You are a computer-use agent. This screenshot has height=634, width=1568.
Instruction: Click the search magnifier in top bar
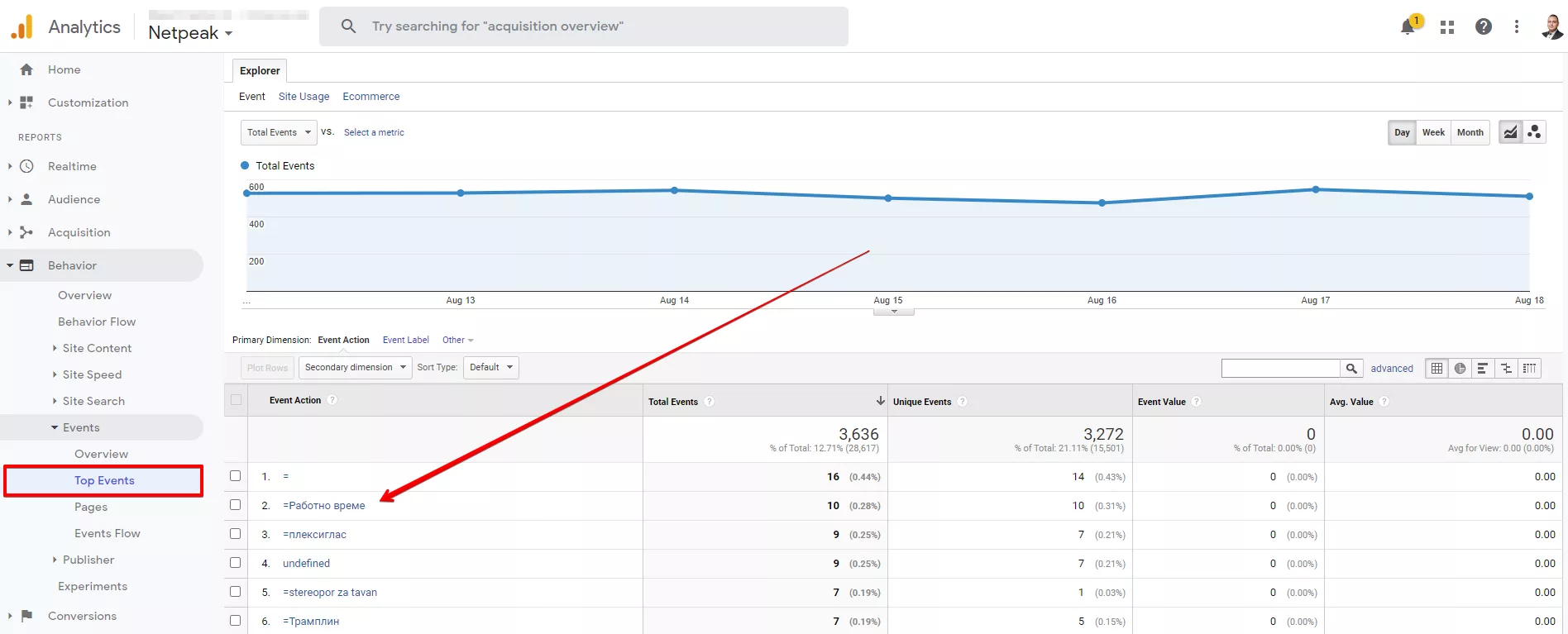click(348, 26)
